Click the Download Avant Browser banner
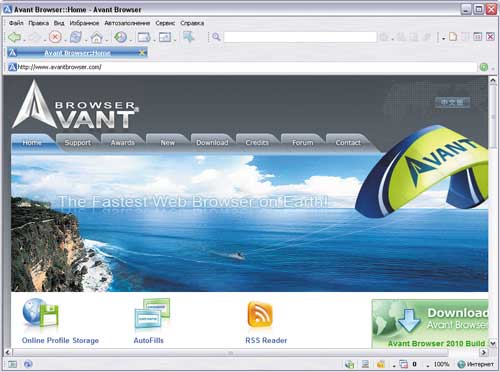 430,324
